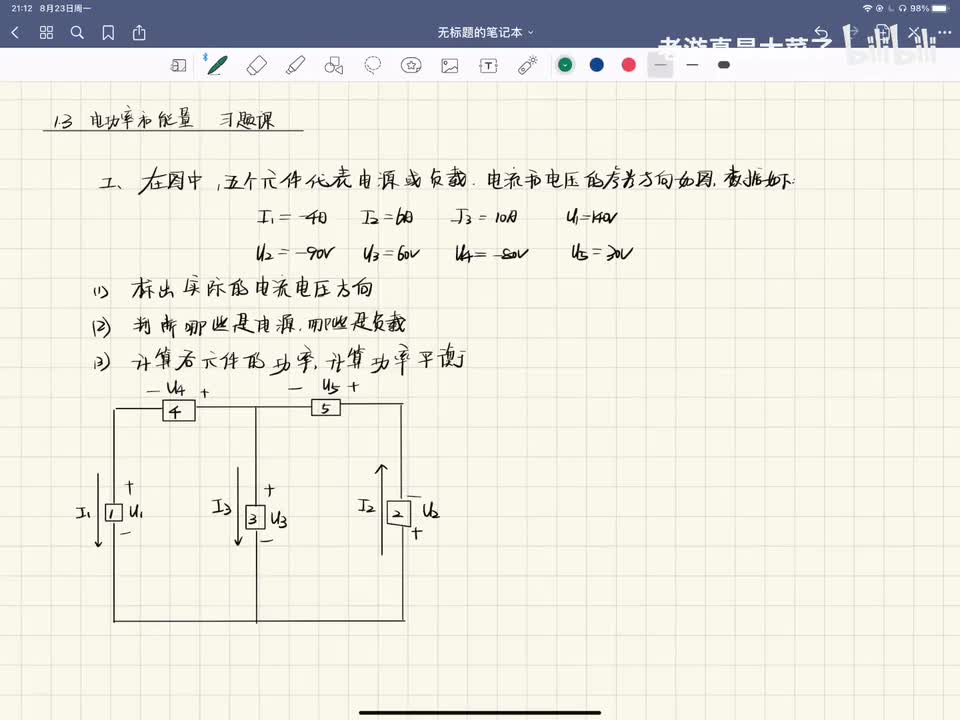This screenshot has width=960, height=720.
Task: Open the three-dot more options menu
Action: click(x=945, y=32)
